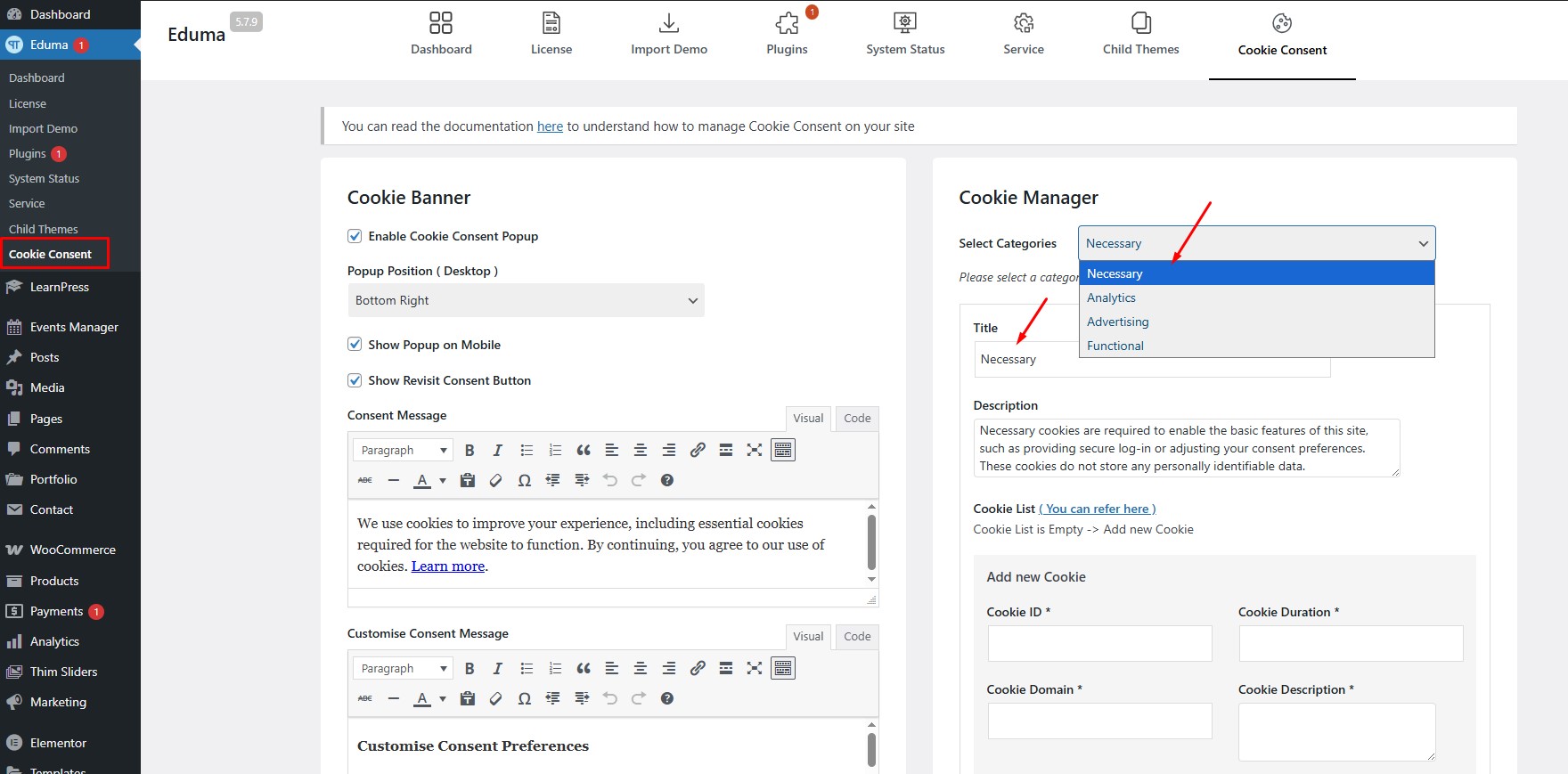Insert special character omega in Consent Message editor
This screenshot has width=1568, height=774.
525,481
